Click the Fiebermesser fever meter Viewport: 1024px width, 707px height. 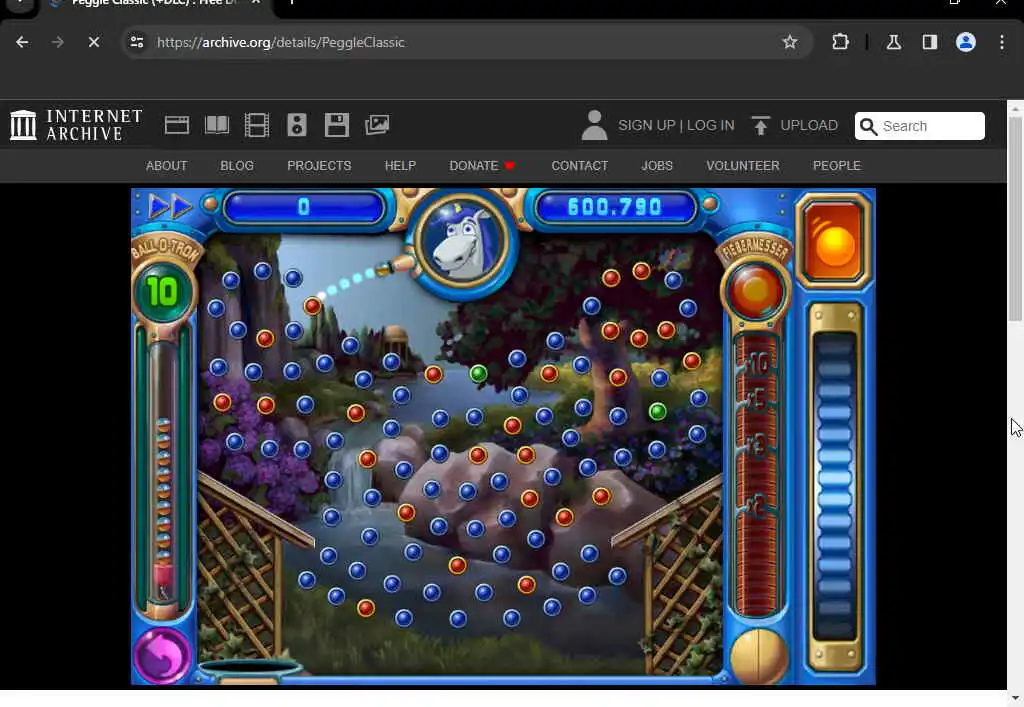(x=756, y=474)
